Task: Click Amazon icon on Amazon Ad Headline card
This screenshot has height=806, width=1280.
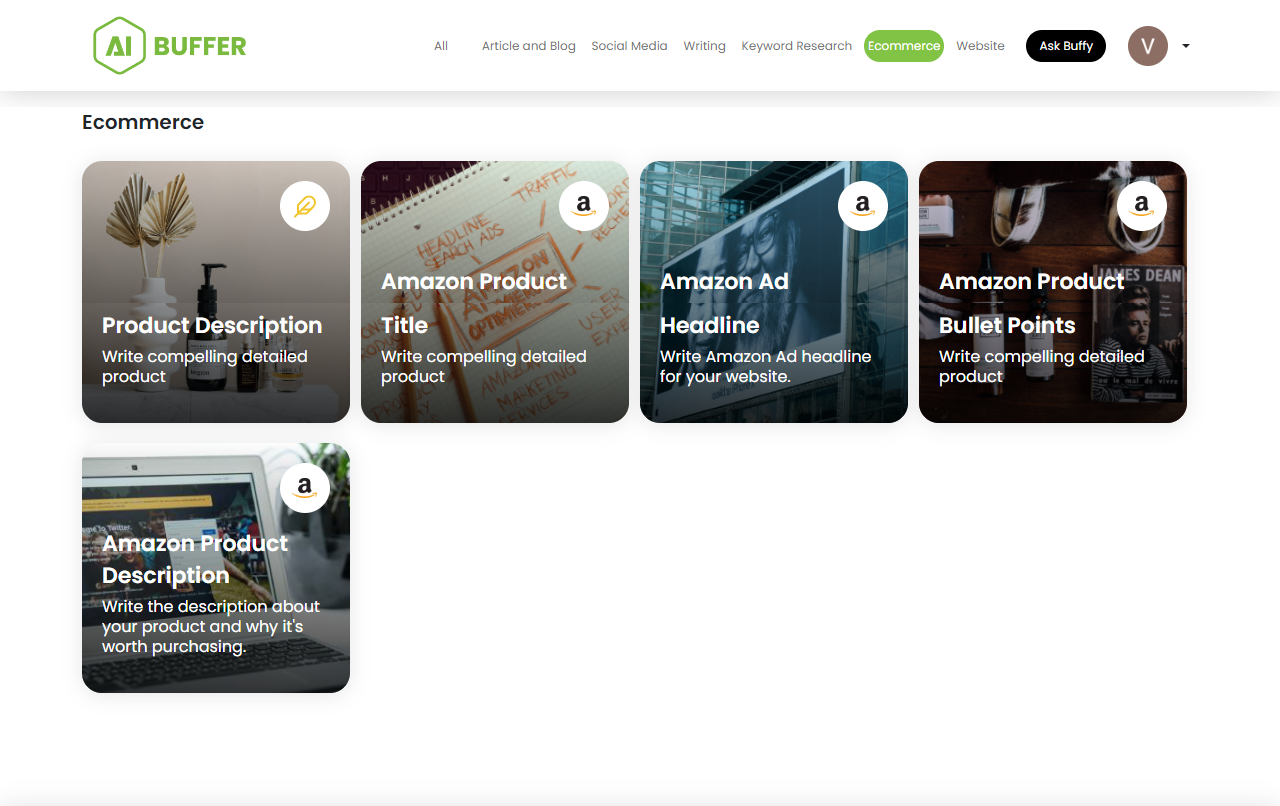Action: pyautogui.click(x=863, y=206)
